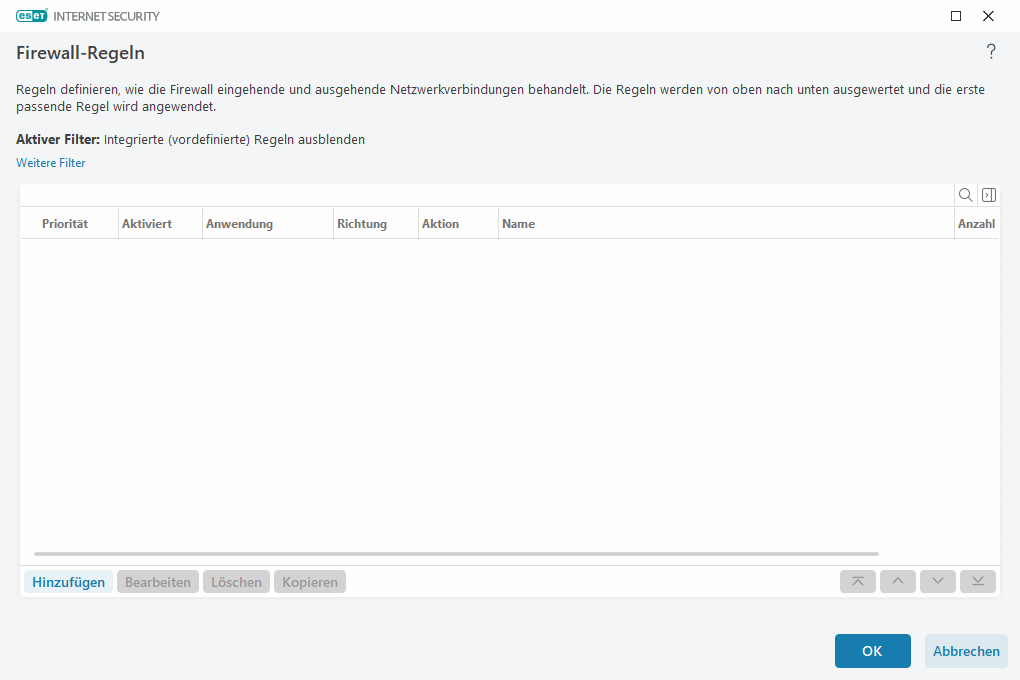Click the Bearbeiten button
This screenshot has height=680, width=1020.
157,581
